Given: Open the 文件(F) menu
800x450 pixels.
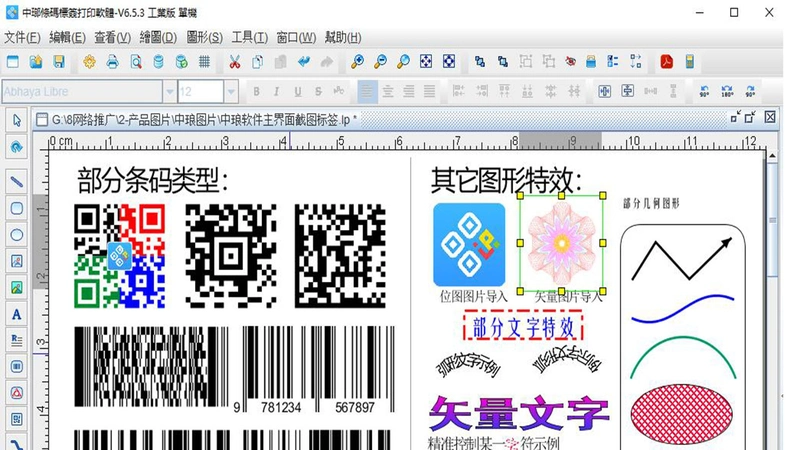Looking at the screenshot, I should [22, 37].
